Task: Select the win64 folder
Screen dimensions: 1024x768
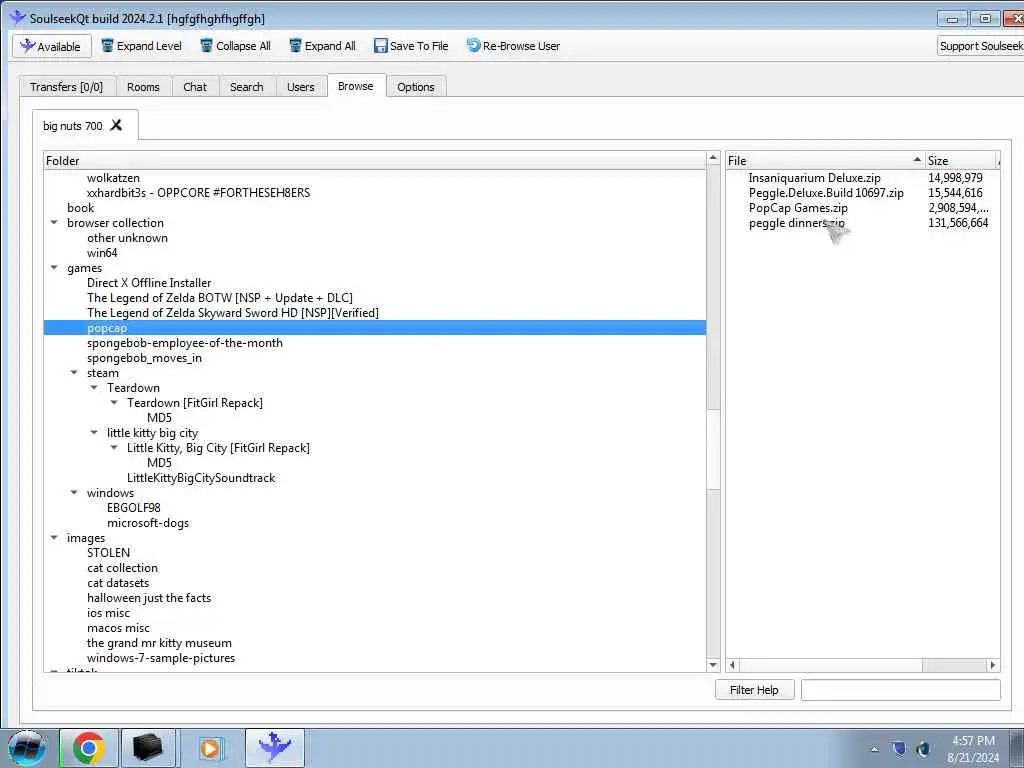Action: point(102,253)
